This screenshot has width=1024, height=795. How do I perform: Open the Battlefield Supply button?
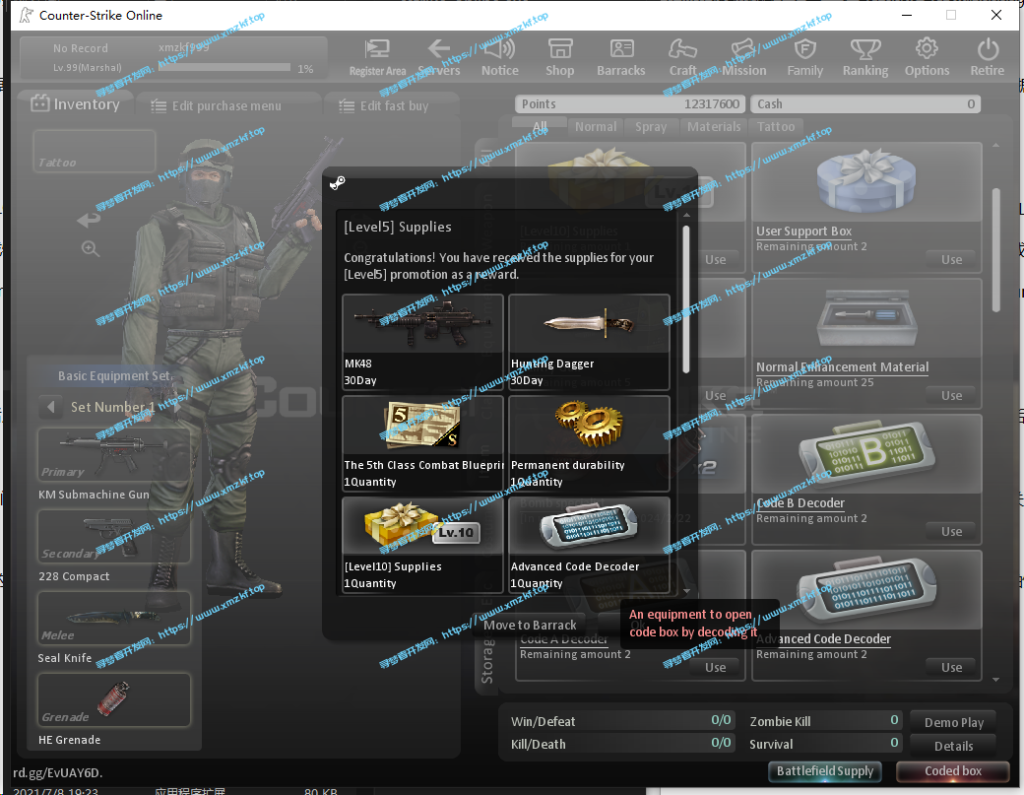pos(825,771)
